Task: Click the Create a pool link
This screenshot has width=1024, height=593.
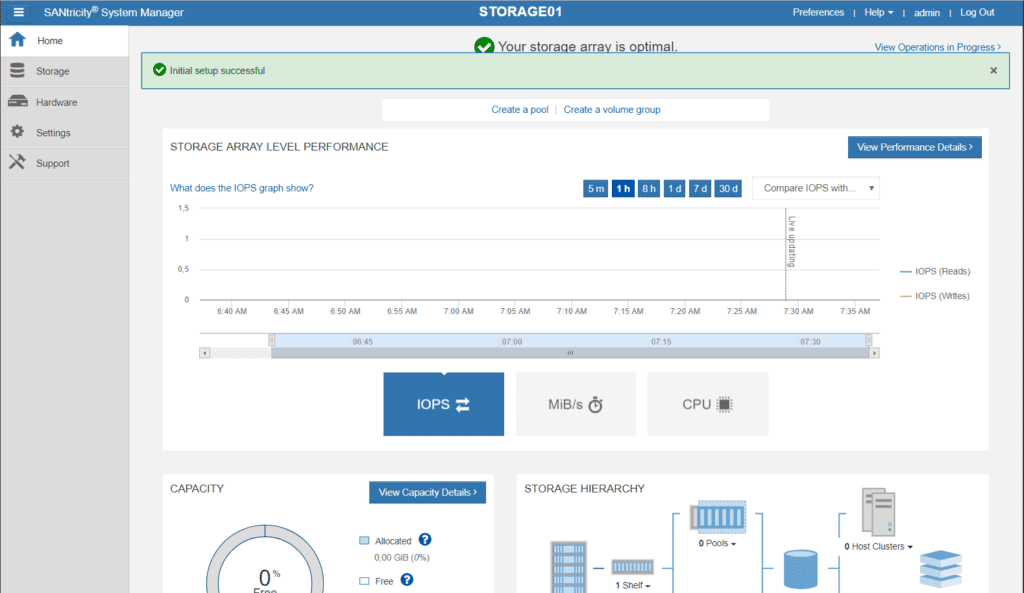Action: 519,109
